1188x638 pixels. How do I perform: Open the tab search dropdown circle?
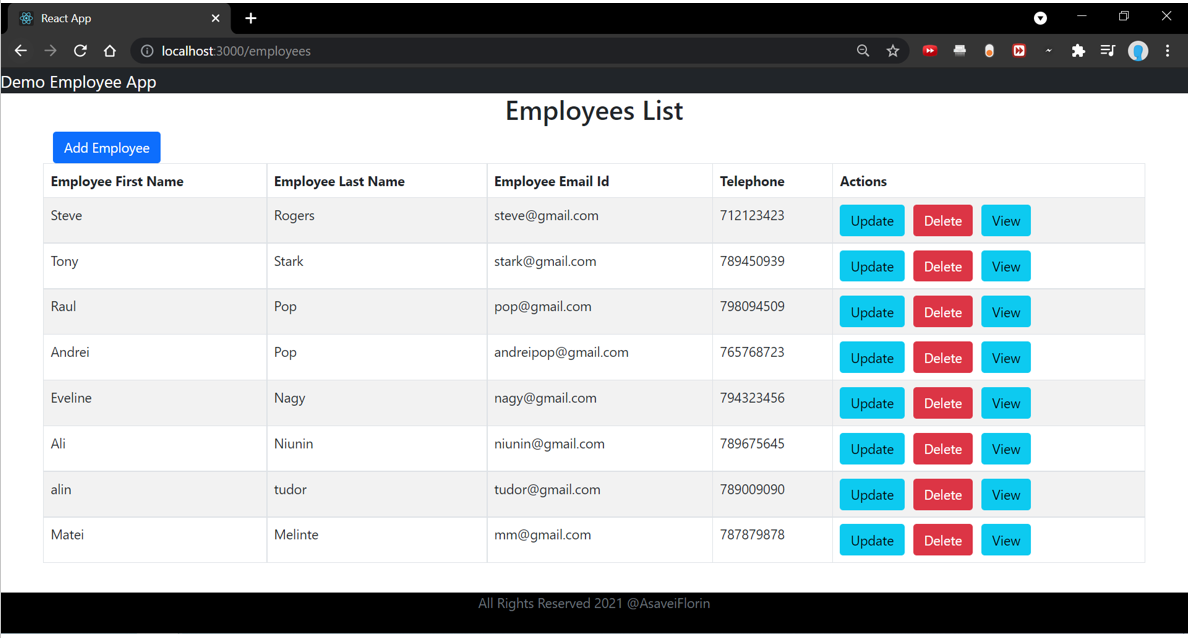click(x=1040, y=18)
